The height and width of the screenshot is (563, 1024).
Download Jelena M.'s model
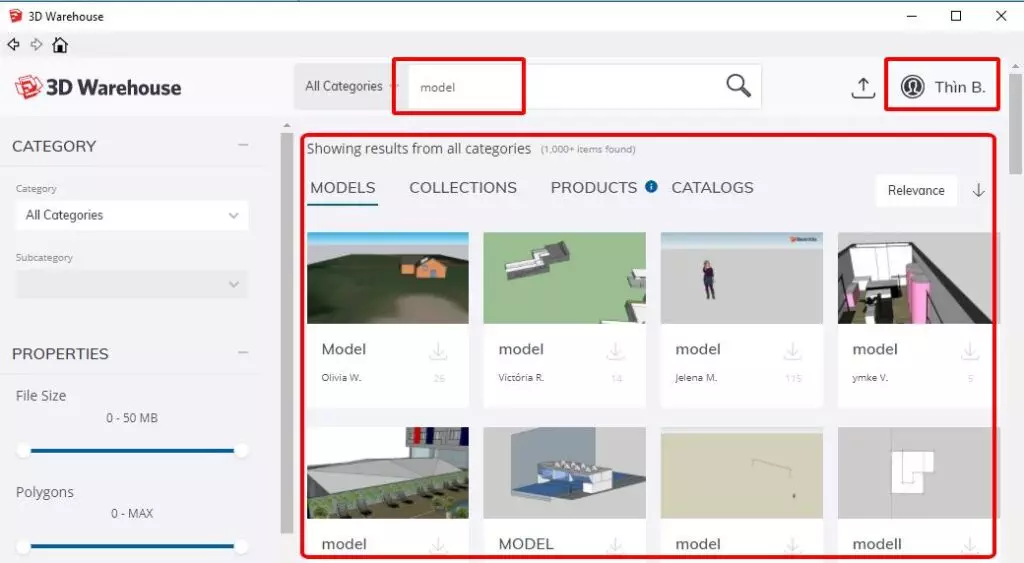click(792, 351)
